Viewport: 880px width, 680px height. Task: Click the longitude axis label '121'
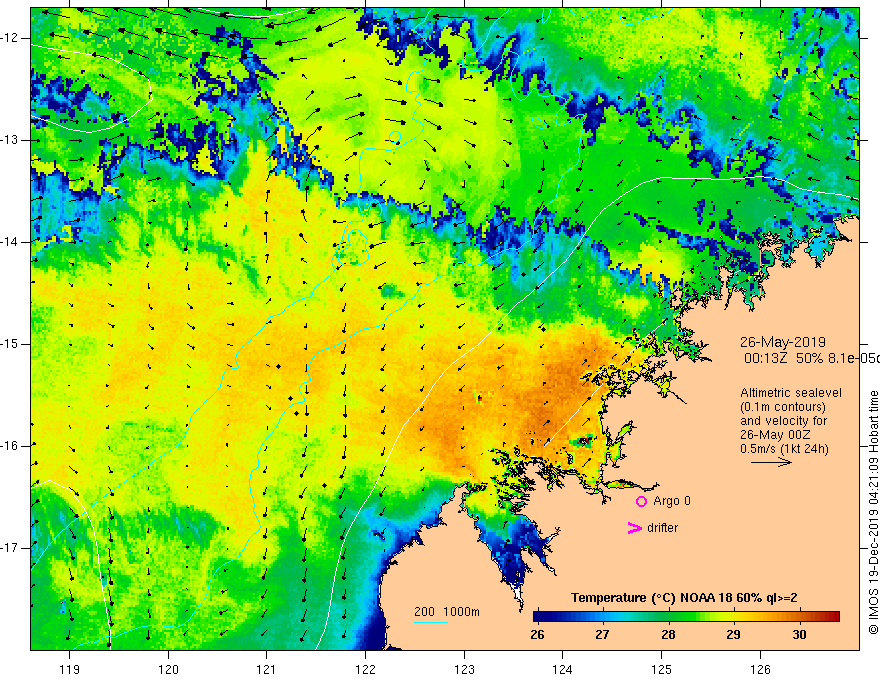click(x=266, y=669)
